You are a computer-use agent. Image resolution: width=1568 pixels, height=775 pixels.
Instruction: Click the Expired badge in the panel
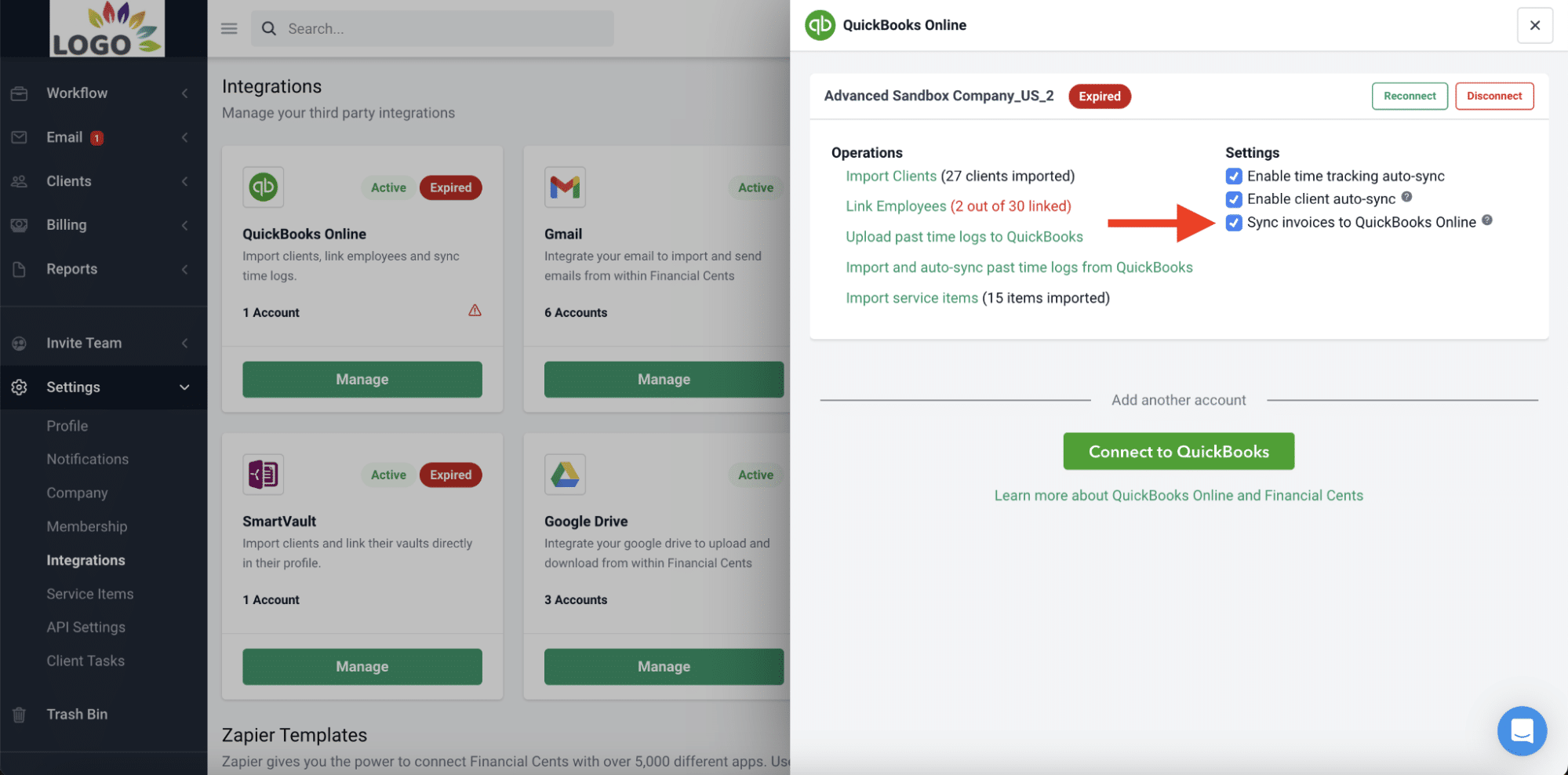click(1099, 96)
